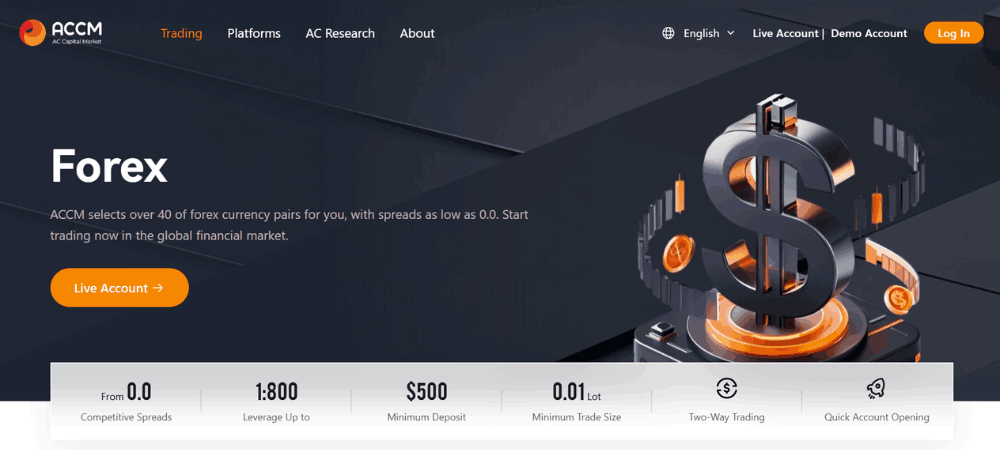Viewport: 1000px width, 450px height.
Task: Click the Two-Way Trading dollar icon
Action: click(x=727, y=389)
